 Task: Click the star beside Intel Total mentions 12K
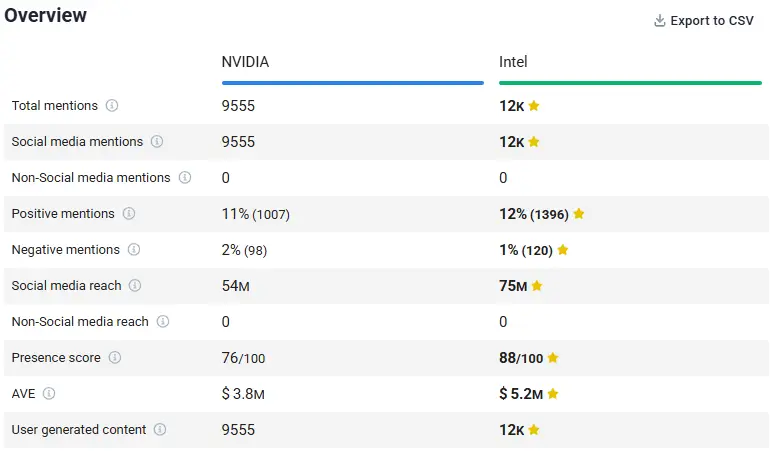[534, 105]
